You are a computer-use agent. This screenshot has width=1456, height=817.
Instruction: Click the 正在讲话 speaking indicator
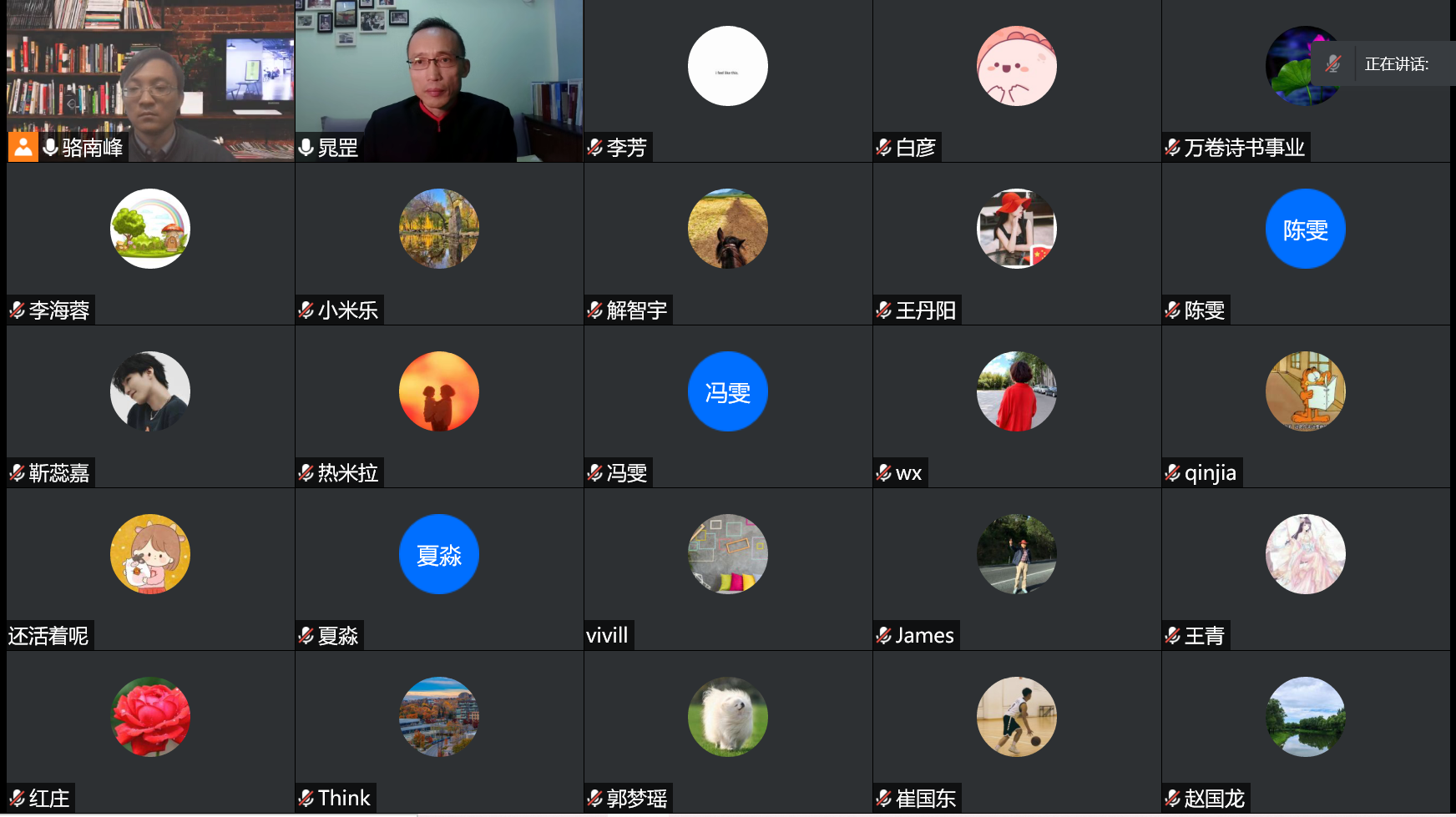pyautogui.click(x=1396, y=63)
